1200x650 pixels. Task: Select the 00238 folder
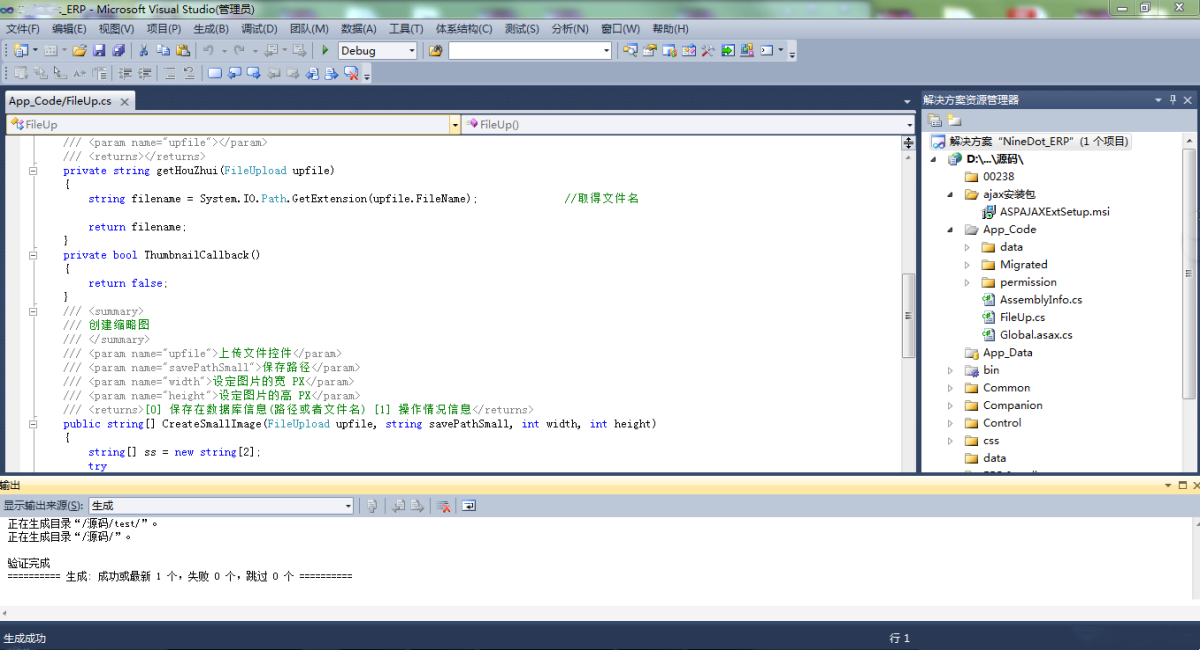(998, 177)
